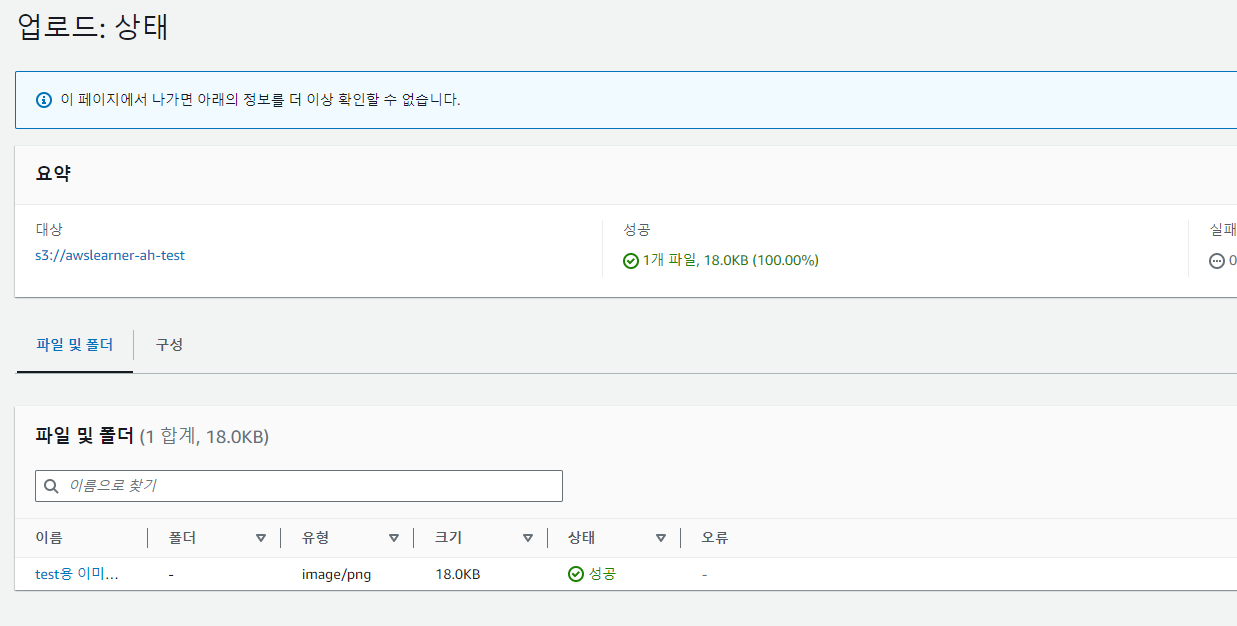Click the green success checkmark in summary
Viewport: 1237px width, 626px height.
631,261
